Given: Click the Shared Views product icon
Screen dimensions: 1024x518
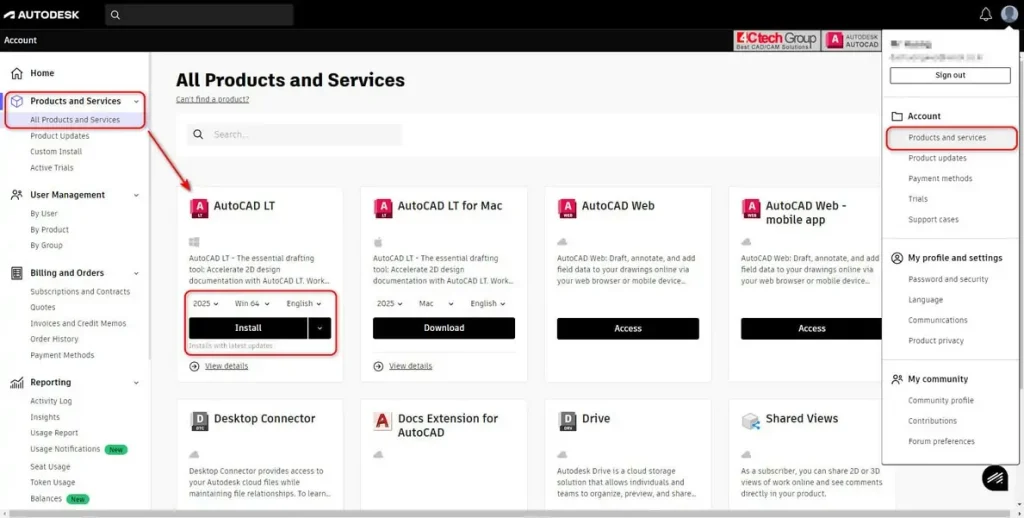Looking at the screenshot, I should pos(751,421).
